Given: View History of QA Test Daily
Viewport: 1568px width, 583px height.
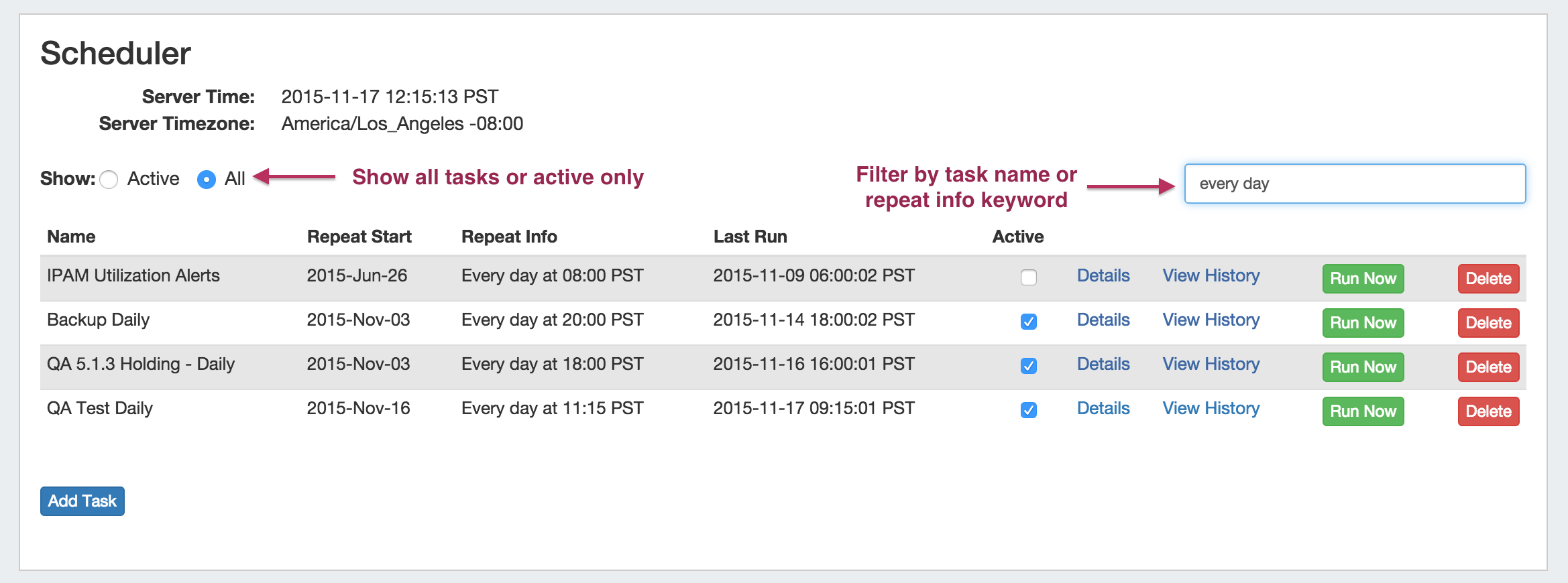Looking at the screenshot, I should 1211,408.
